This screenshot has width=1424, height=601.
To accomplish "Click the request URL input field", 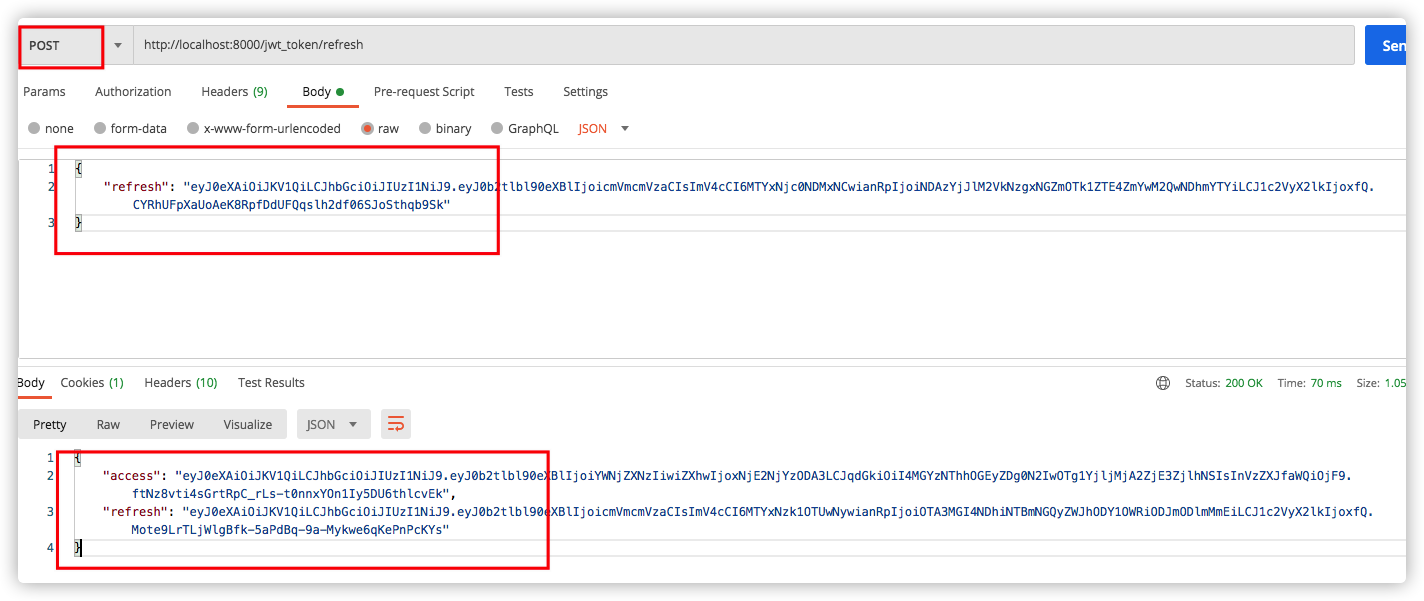I will point(740,45).
